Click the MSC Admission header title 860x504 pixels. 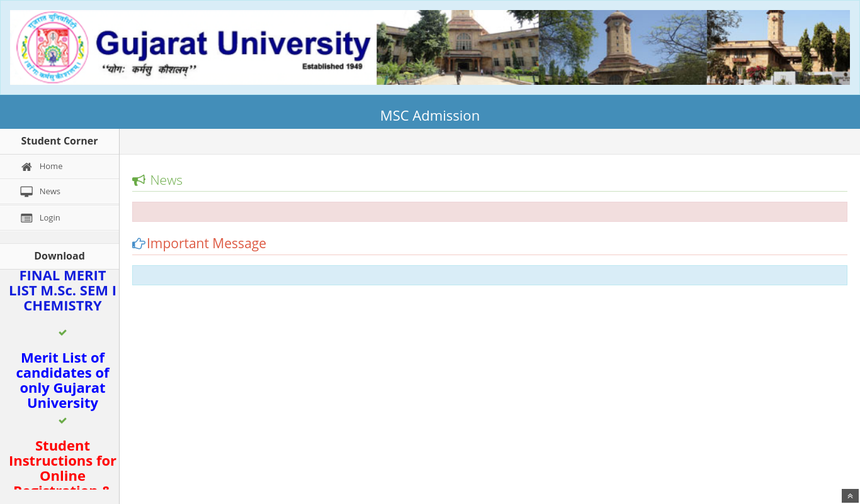[x=430, y=116]
